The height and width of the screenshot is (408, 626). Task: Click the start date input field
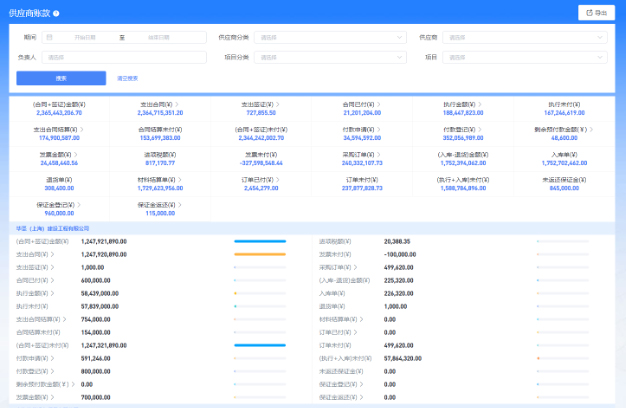[x=88, y=37]
